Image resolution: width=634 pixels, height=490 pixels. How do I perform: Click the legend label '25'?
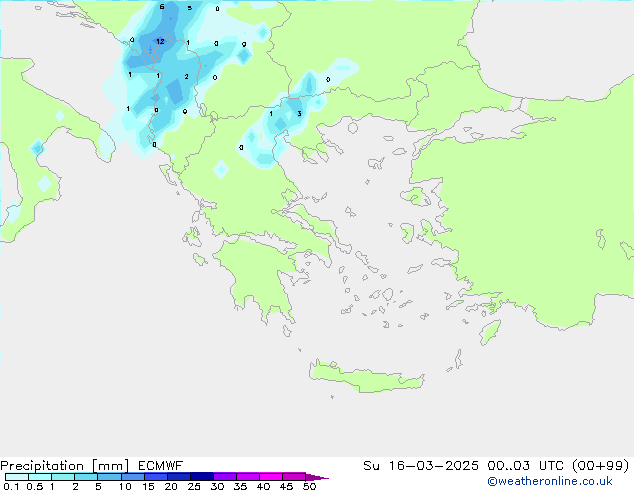[x=194, y=486]
